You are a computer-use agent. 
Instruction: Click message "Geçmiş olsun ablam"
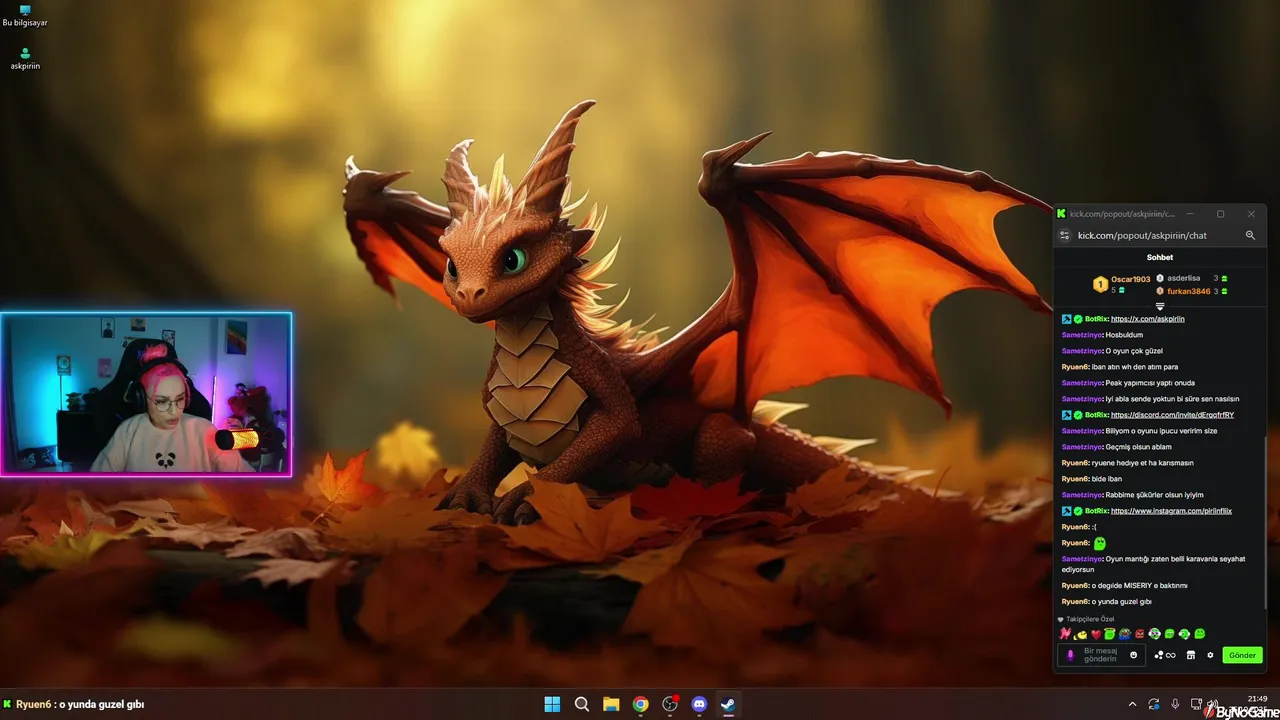(1138, 447)
